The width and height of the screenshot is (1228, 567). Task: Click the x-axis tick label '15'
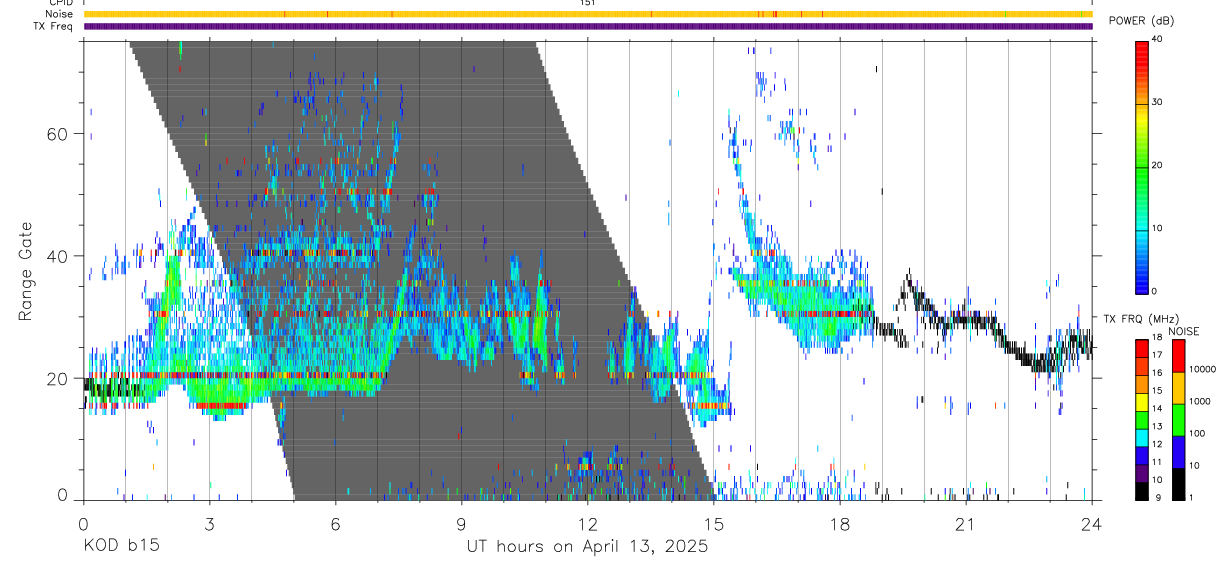click(714, 524)
